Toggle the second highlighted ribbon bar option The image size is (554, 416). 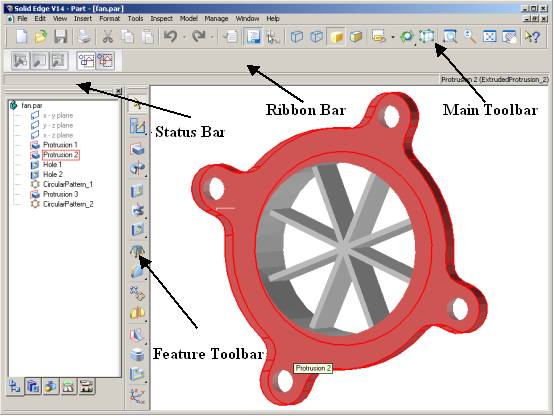[x=105, y=60]
